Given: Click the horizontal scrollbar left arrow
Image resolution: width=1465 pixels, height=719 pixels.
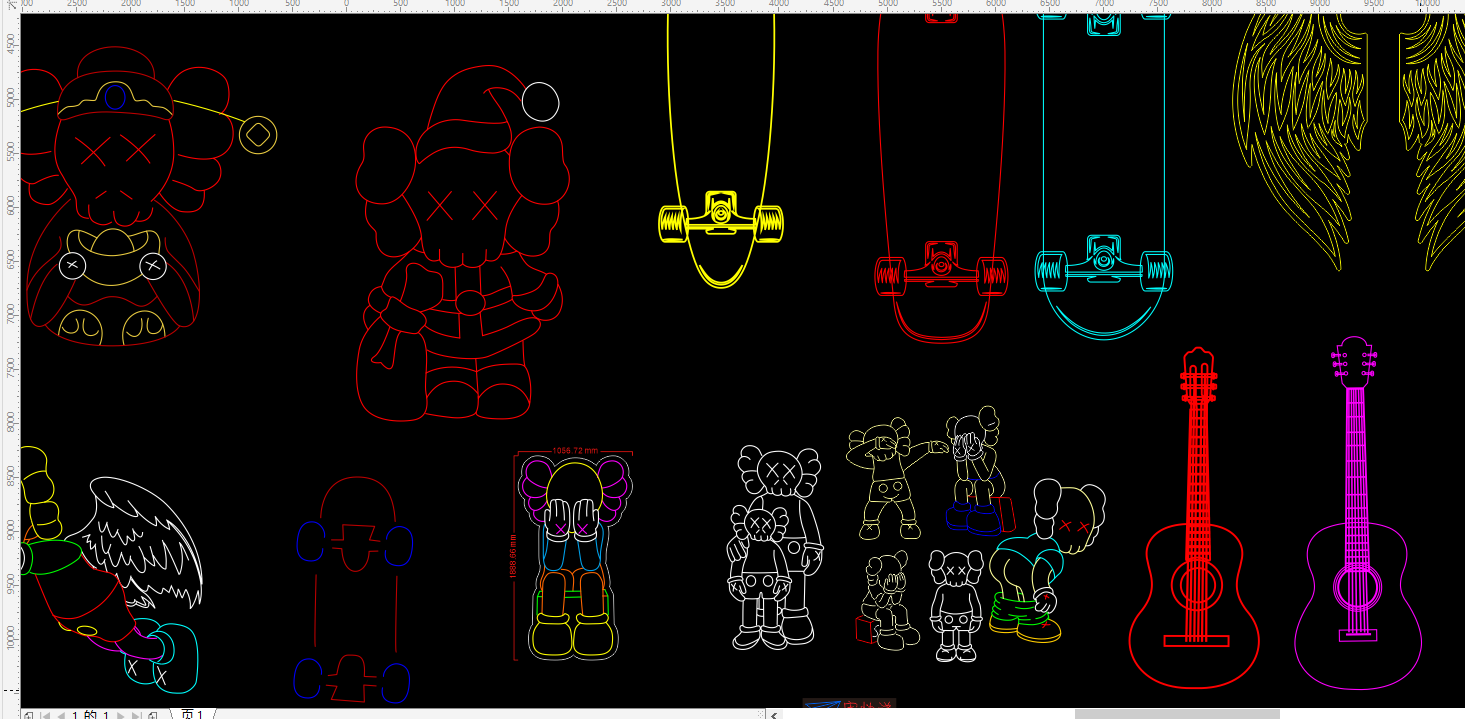Looking at the screenshot, I should tap(775, 714).
